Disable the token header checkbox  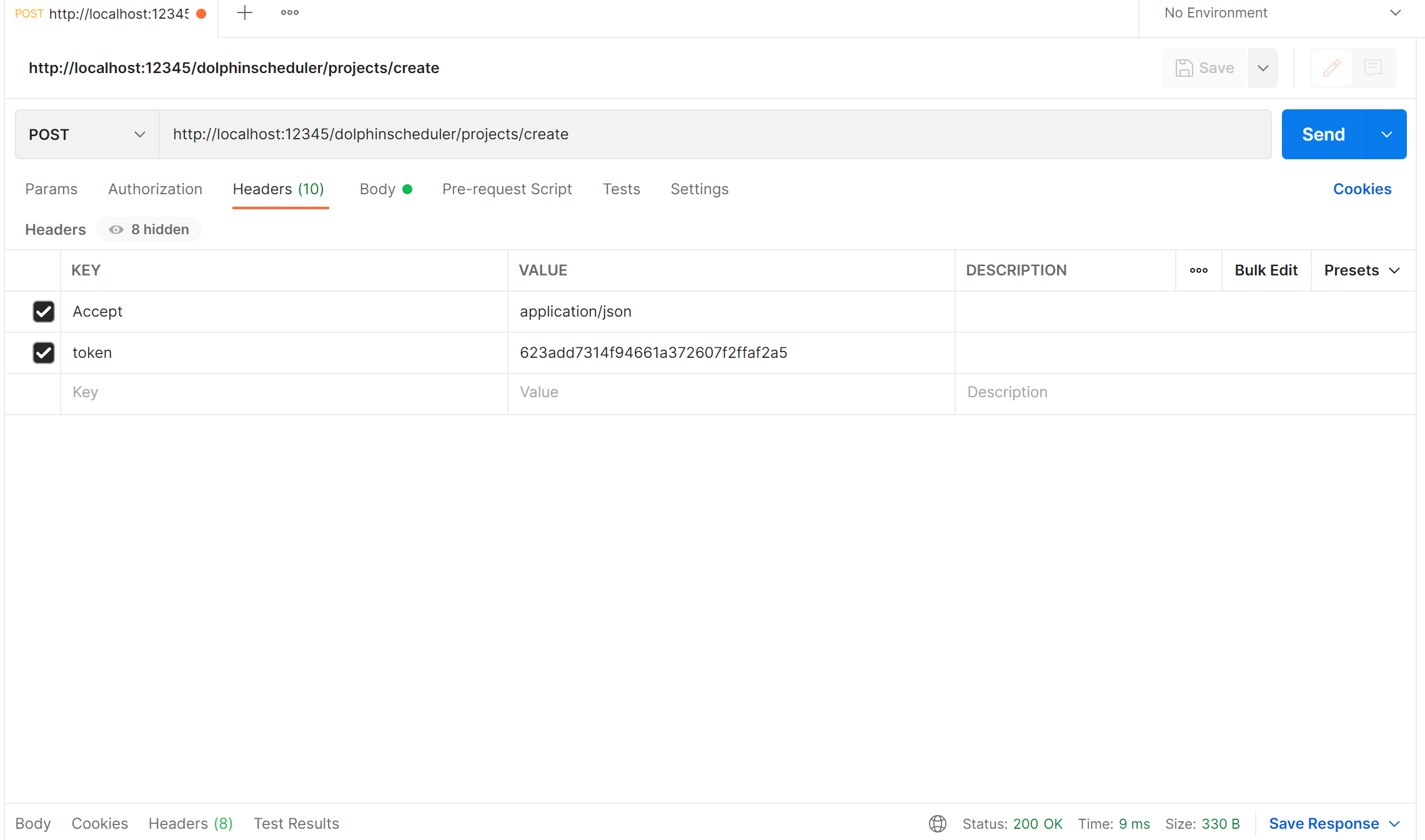coord(43,352)
